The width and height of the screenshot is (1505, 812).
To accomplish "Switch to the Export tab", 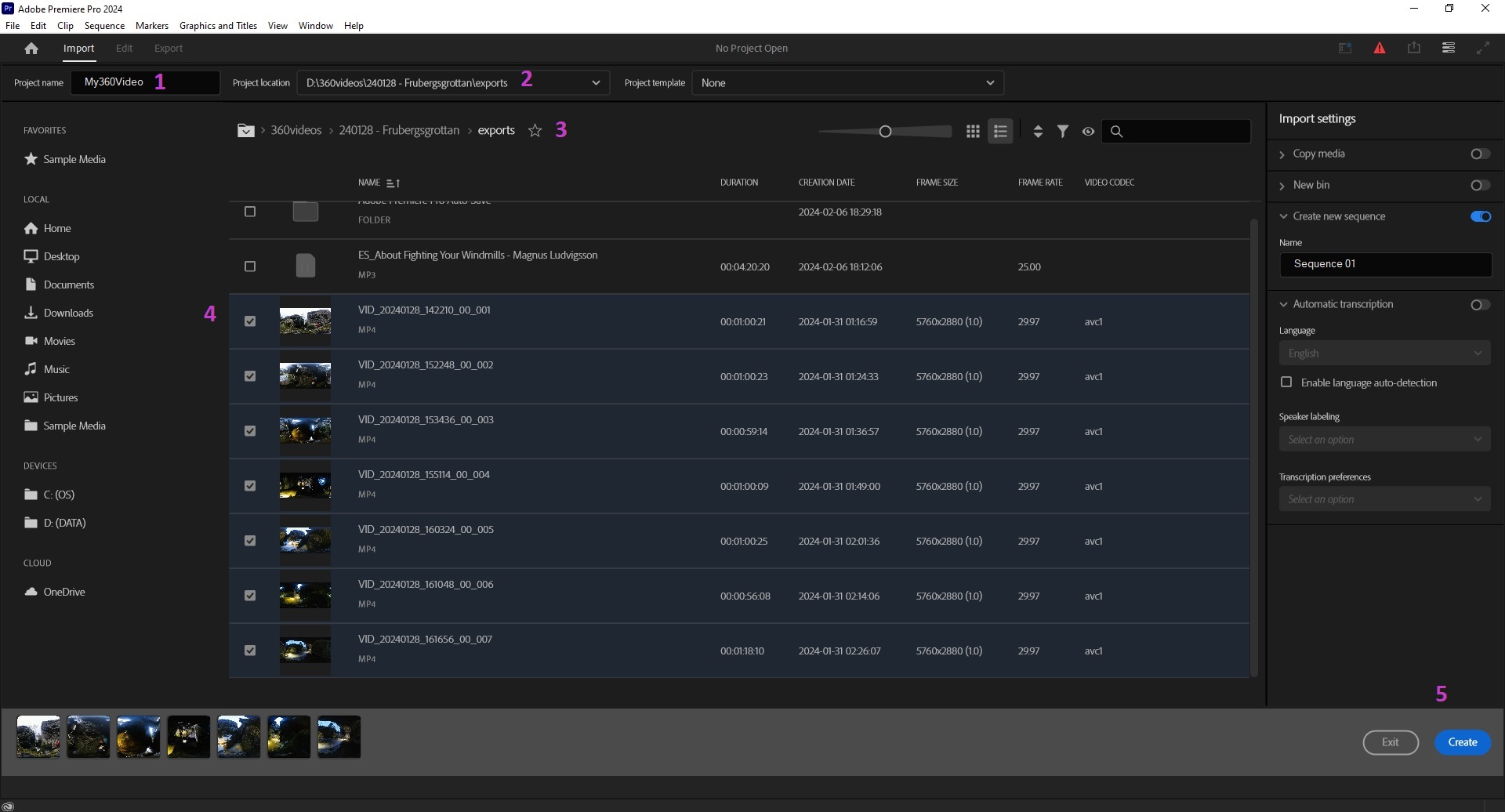I will [169, 49].
